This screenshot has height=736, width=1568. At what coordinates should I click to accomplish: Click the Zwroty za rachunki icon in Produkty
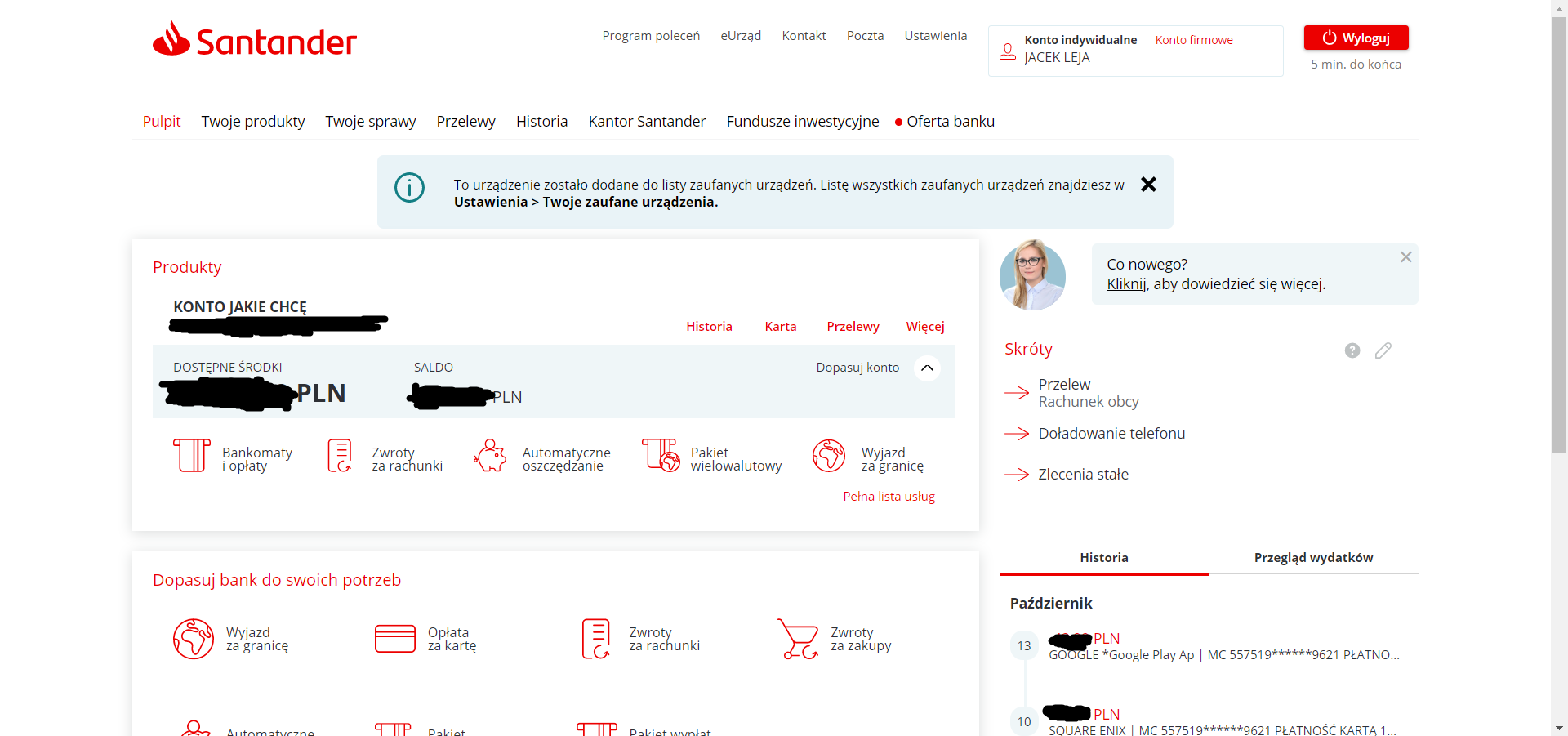[339, 456]
